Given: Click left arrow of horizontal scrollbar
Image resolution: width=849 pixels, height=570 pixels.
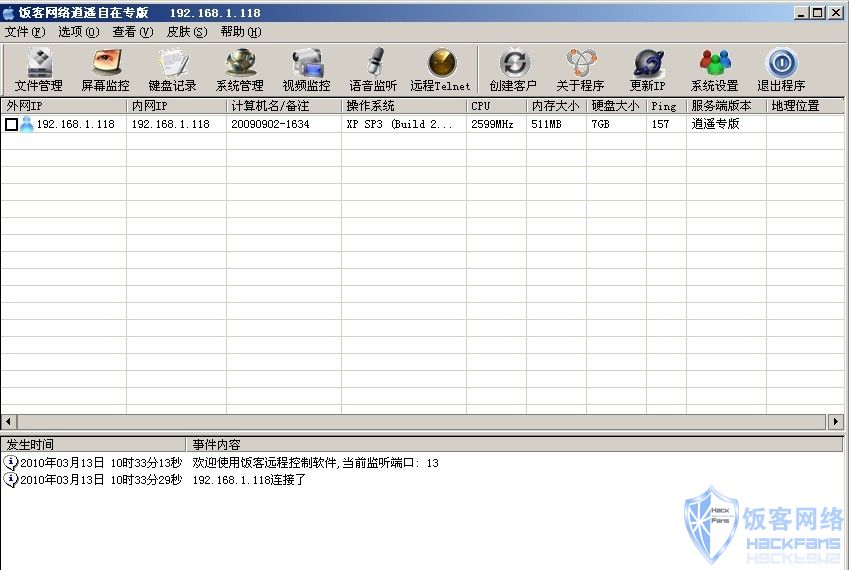Looking at the screenshot, I should click(9, 421).
